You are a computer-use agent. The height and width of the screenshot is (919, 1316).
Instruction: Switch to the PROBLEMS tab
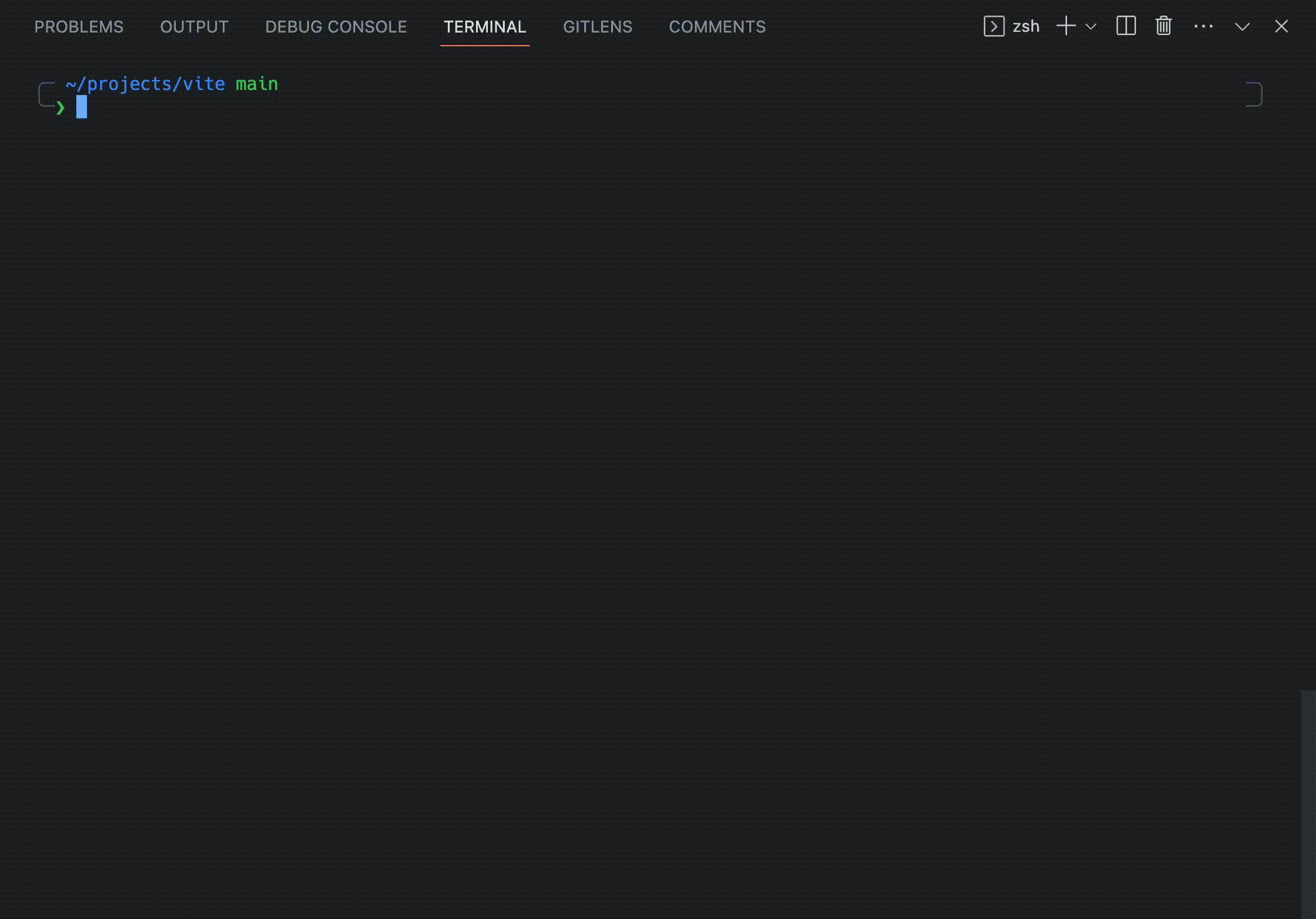pos(79,27)
